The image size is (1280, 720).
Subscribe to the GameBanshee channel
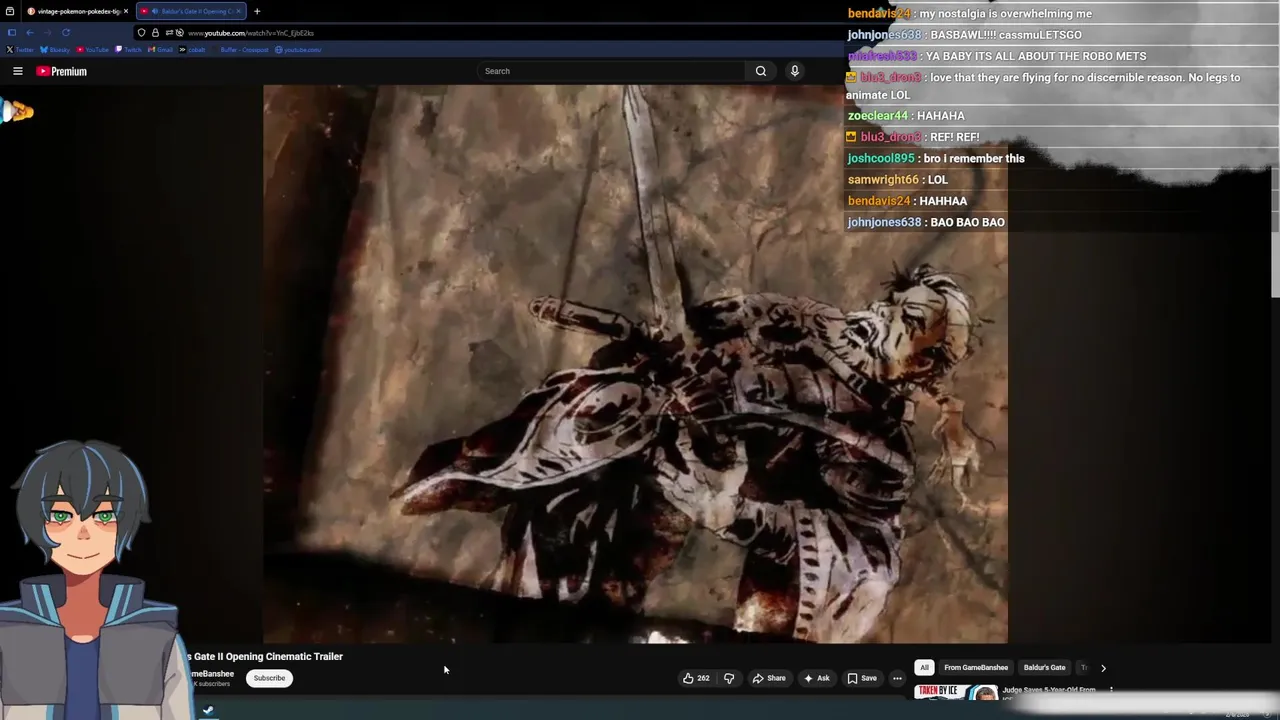[269, 678]
